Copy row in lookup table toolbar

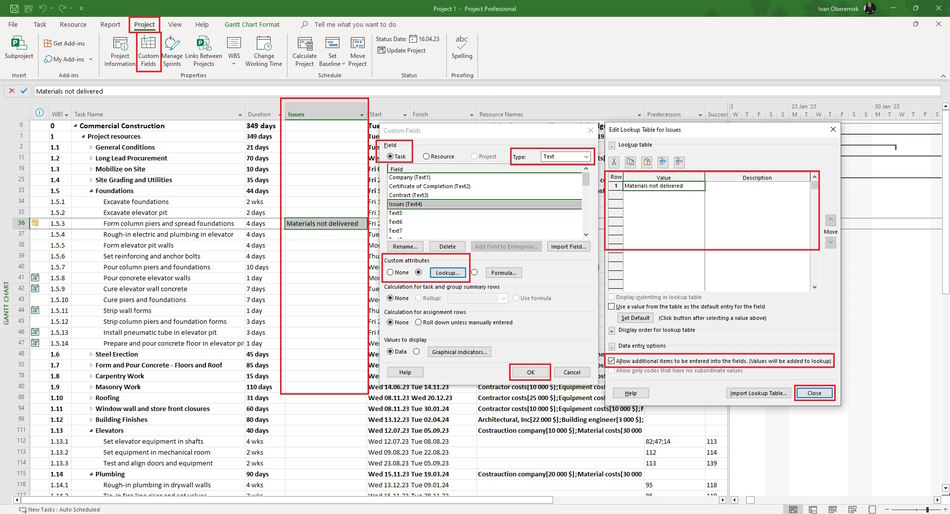click(x=630, y=162)
